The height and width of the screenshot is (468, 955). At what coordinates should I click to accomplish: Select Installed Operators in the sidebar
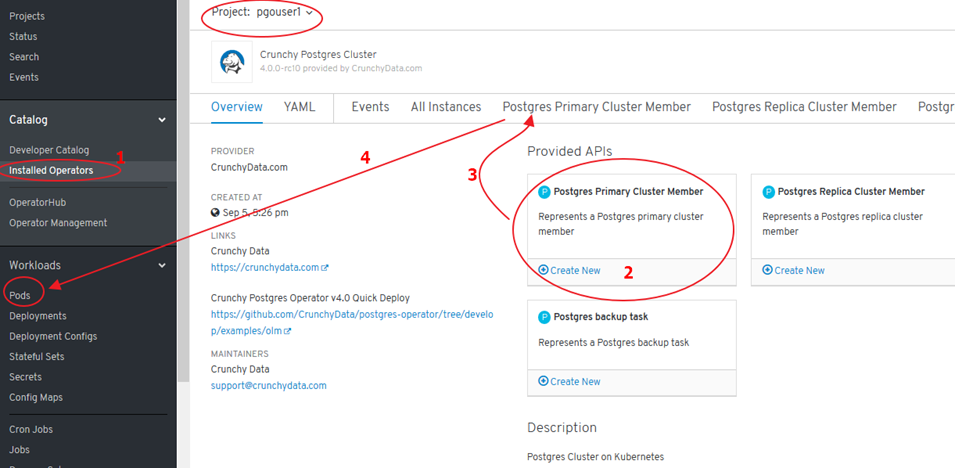(x=51, y=171)
